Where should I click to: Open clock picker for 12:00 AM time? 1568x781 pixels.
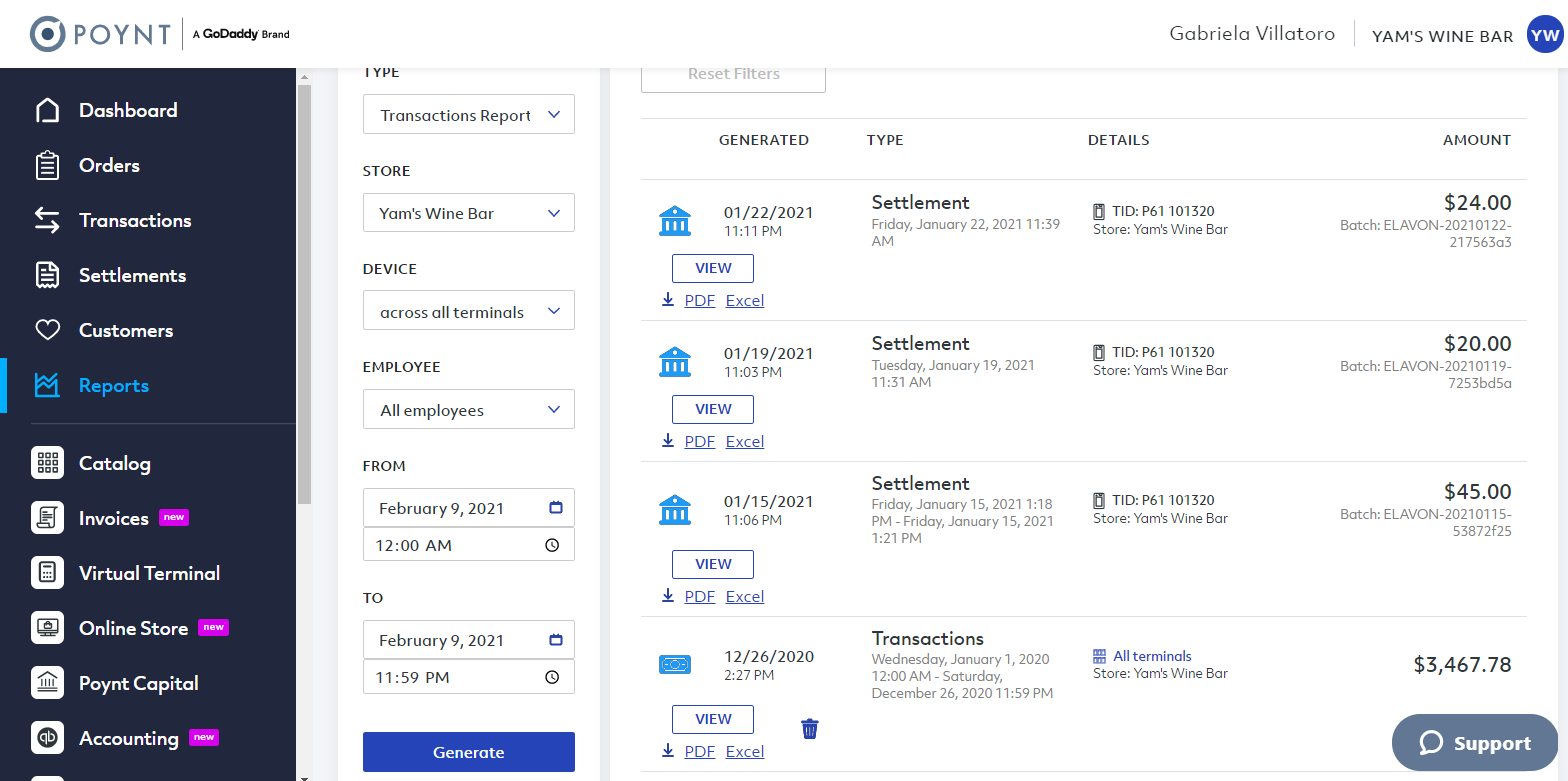point(552,545)
